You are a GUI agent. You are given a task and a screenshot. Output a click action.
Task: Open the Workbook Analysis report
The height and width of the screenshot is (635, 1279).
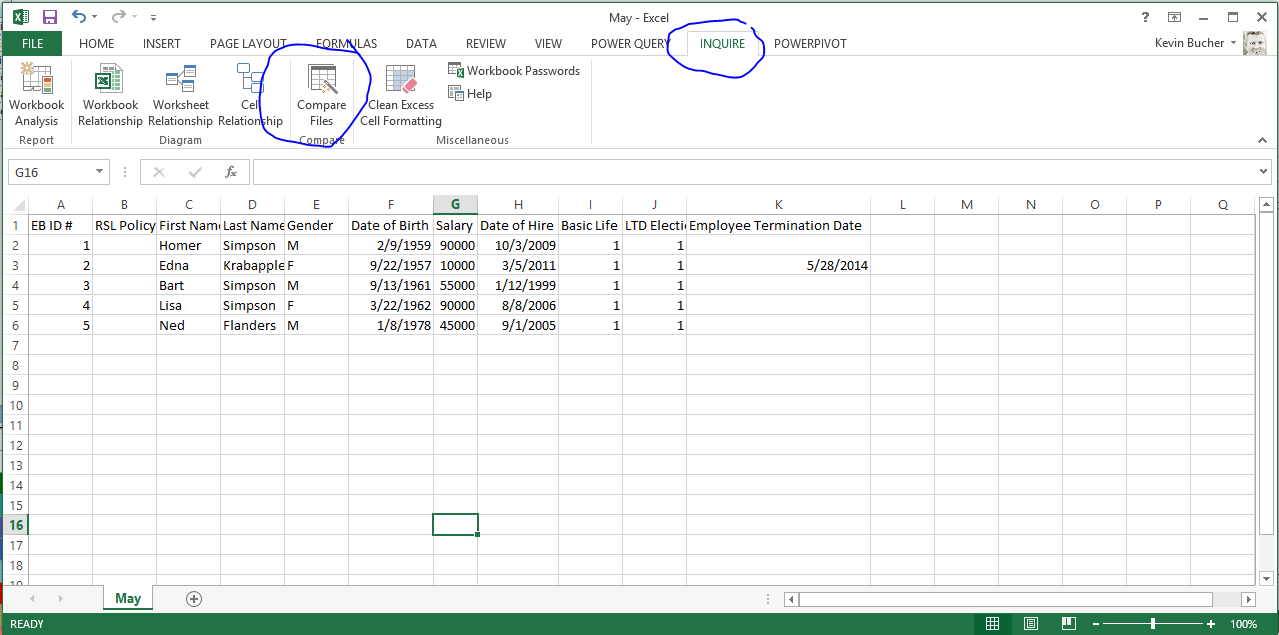tap(36, 95)
